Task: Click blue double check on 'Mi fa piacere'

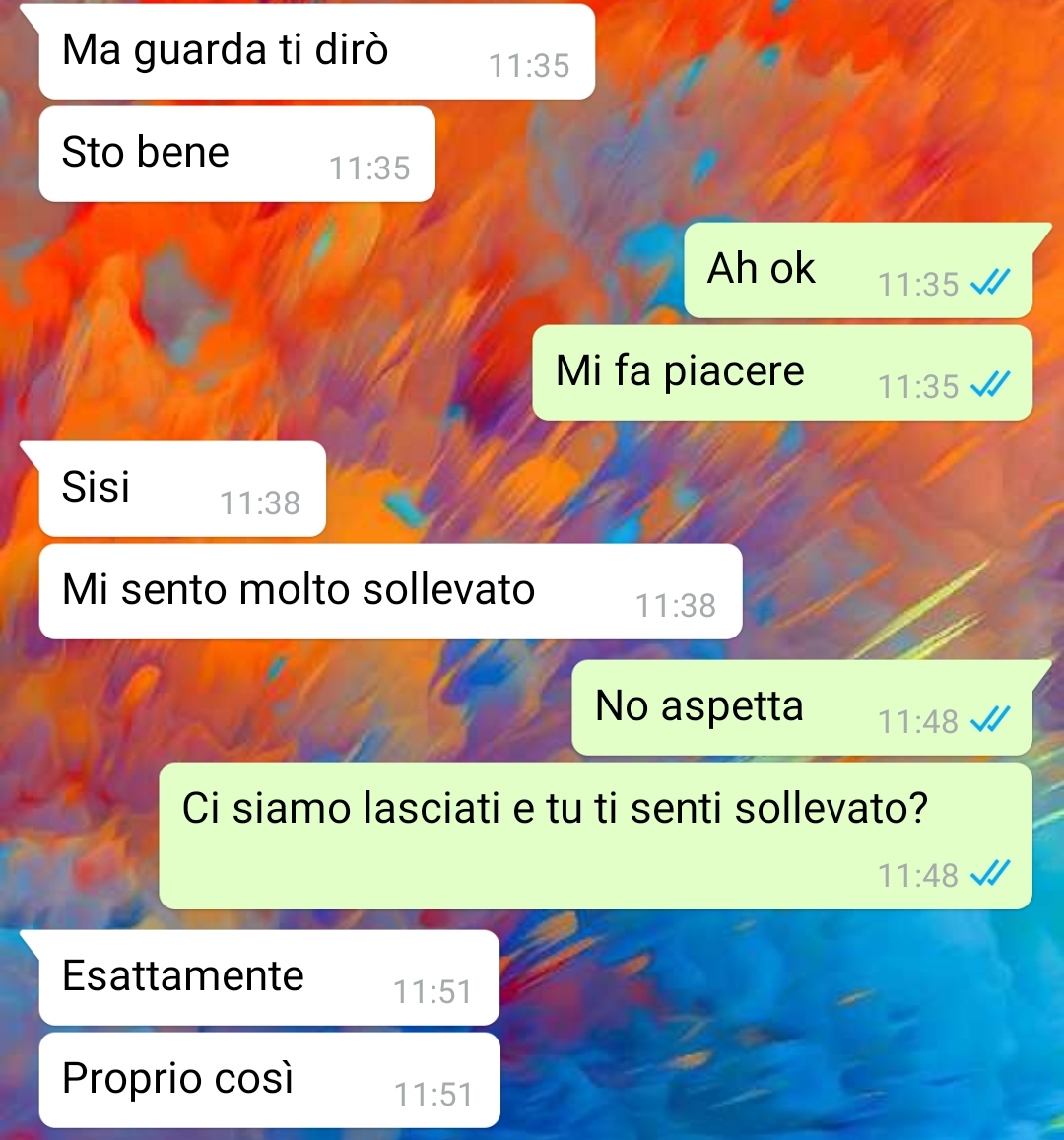Action: 991,384
